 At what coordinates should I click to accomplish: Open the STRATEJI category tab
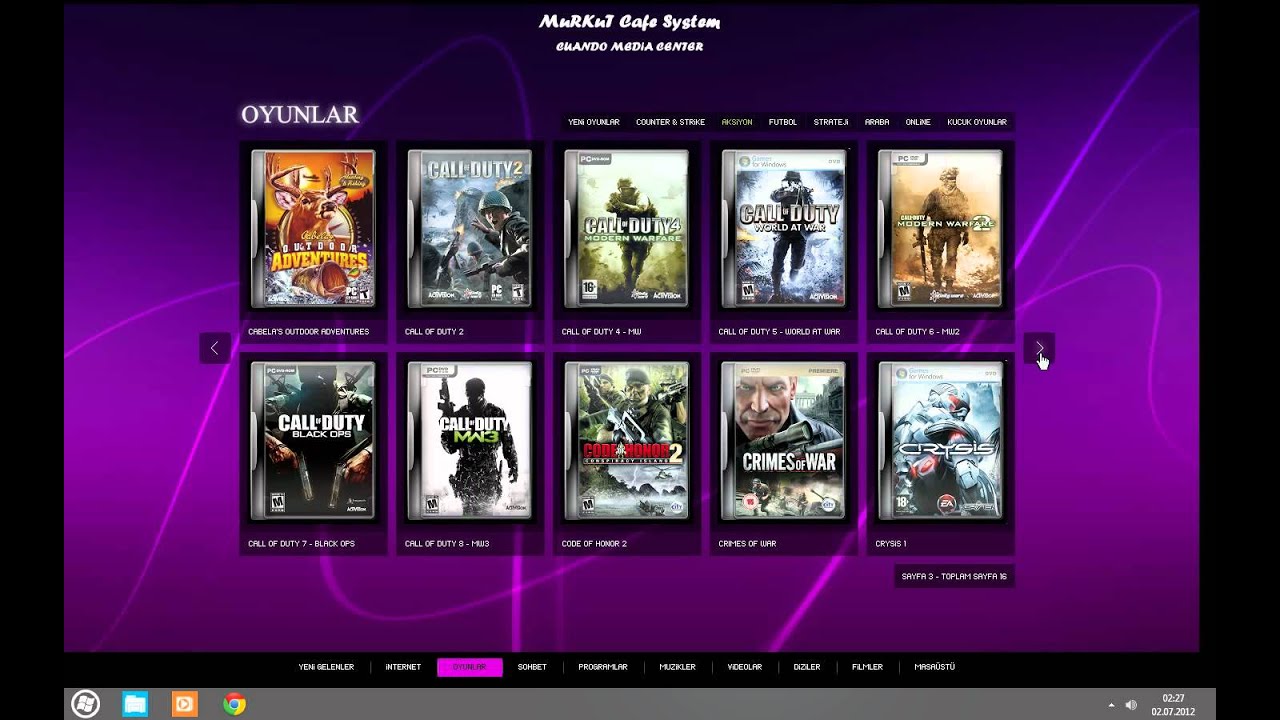[831, 122]
